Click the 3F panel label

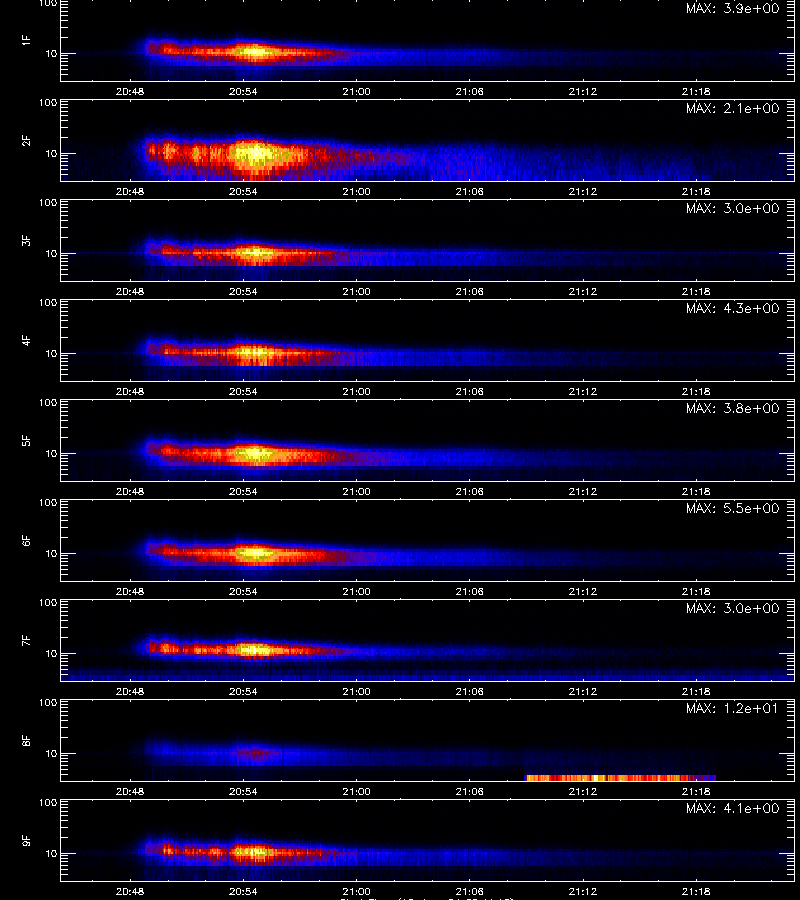coord(26,240)
